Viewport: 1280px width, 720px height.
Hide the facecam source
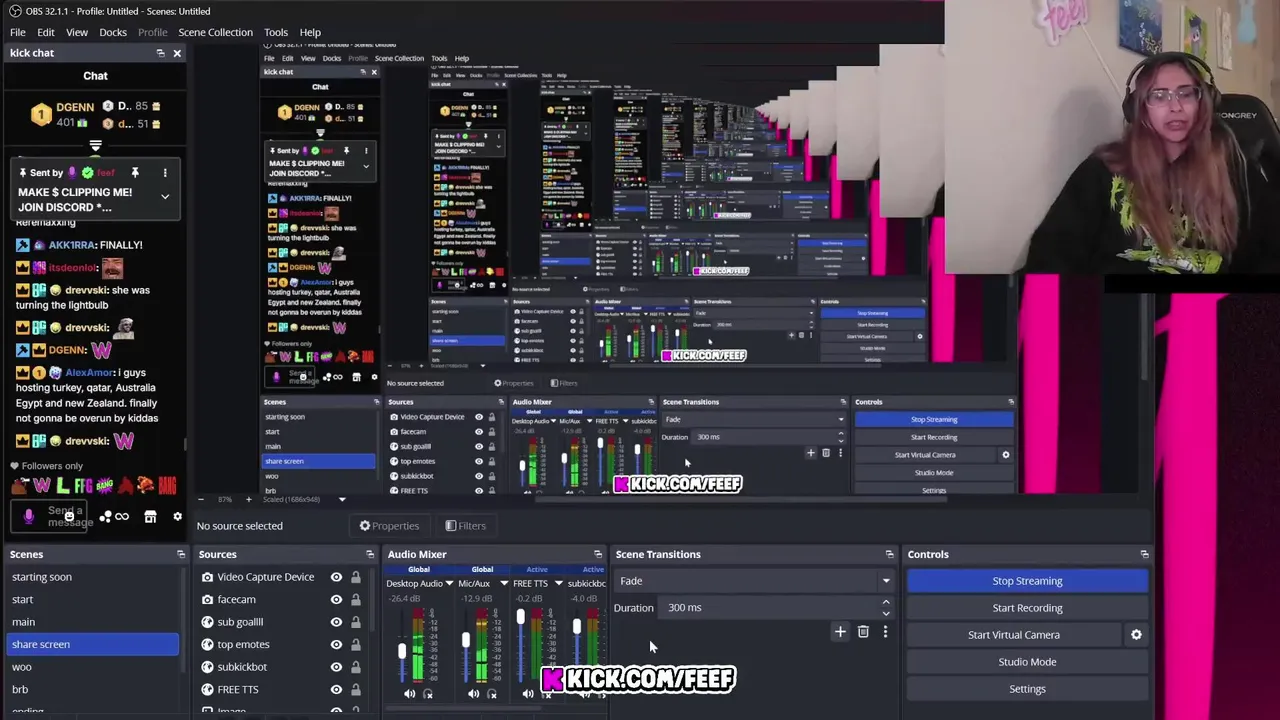pyautogui.click(x=336, y=600)
